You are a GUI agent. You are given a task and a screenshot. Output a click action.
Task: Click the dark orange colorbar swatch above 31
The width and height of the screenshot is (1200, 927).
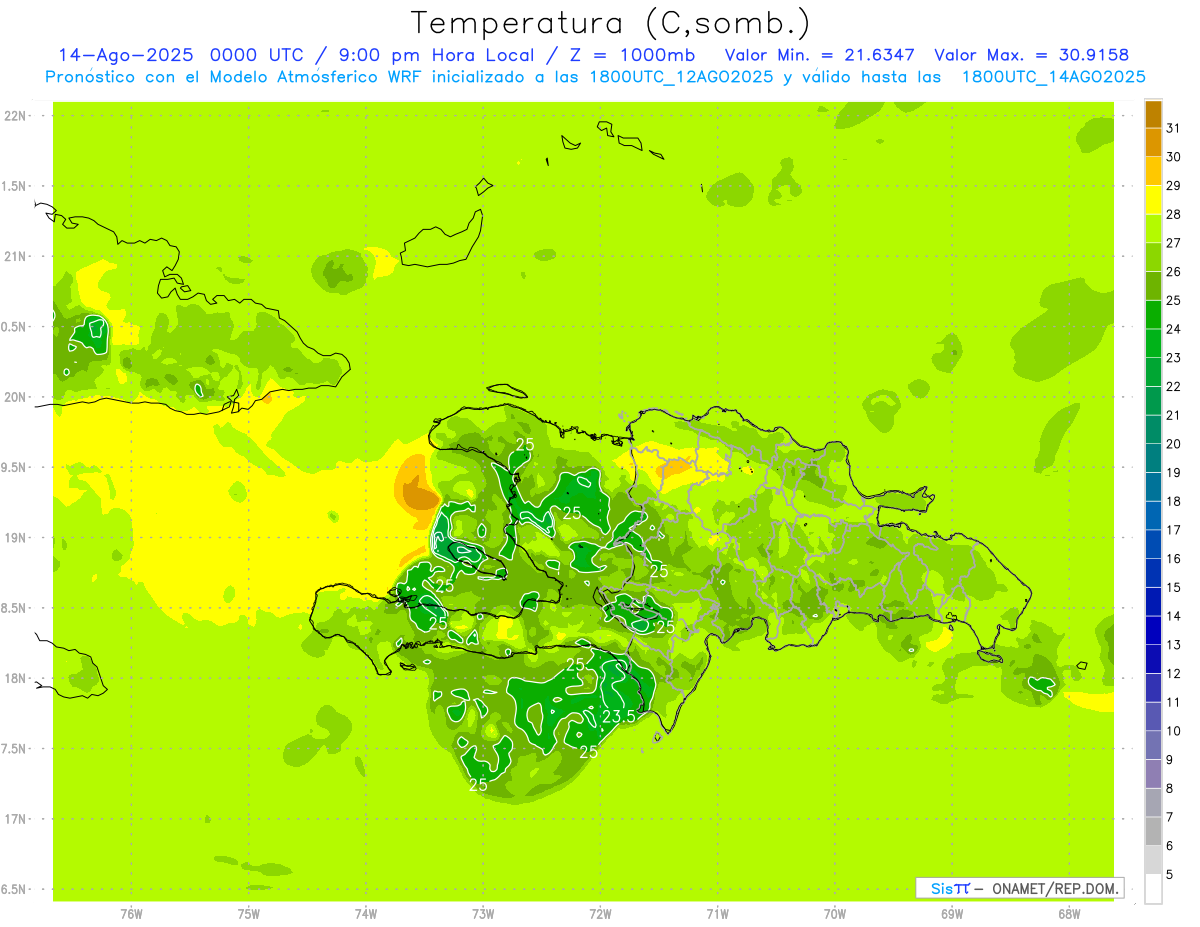(1153, 114)
